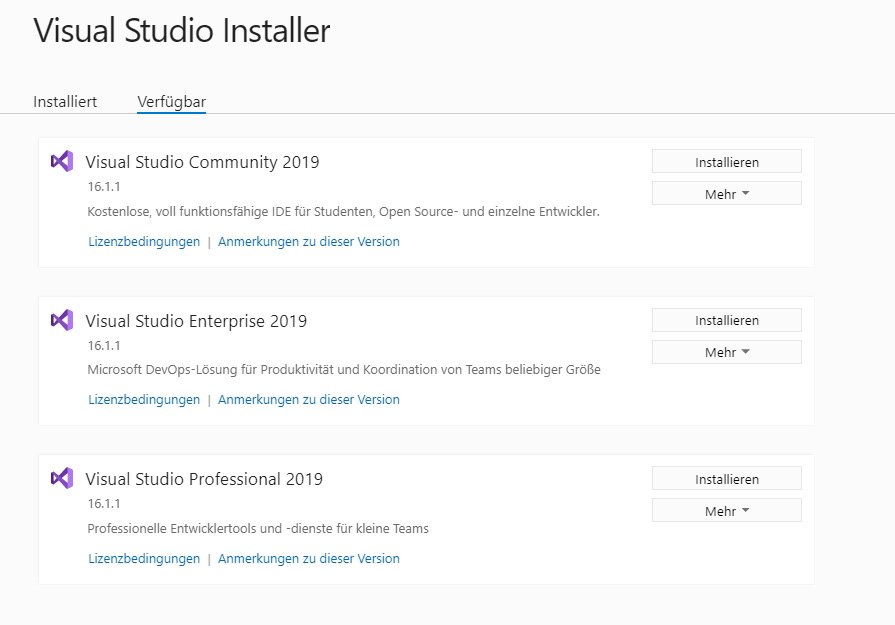Select the Verfügbar tab

point(171,101)
